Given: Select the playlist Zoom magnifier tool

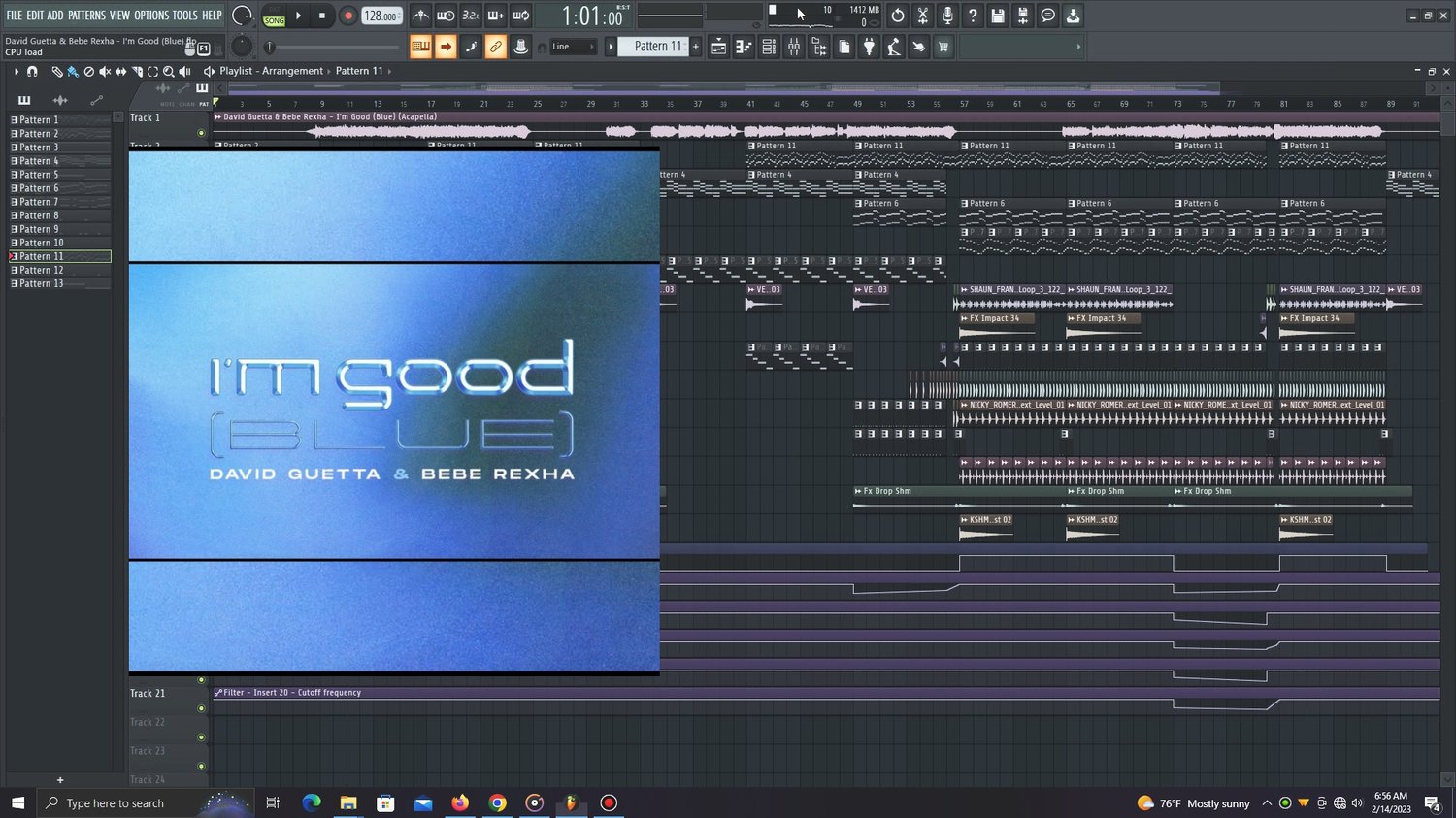Looking at the screenshot, I should click(x=169, y=71).
